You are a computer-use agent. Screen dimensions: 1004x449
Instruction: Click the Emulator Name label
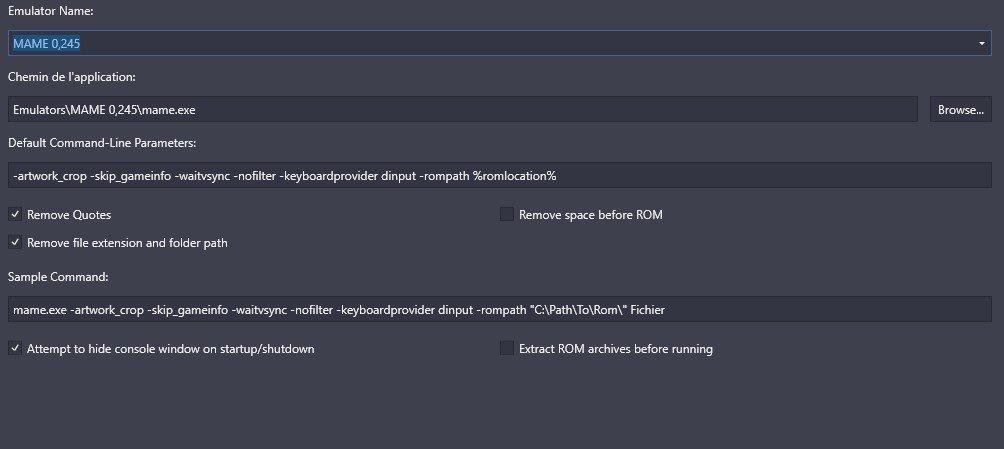coord(51,10)
